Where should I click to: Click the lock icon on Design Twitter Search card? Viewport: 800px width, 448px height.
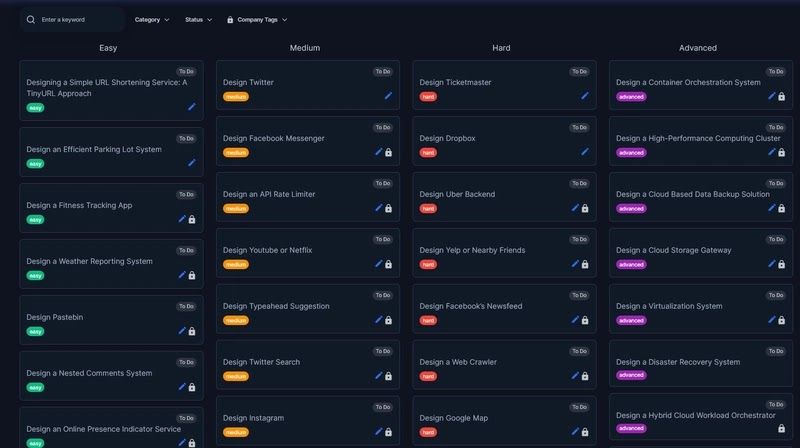pyautogui.click(x=388, y=376)
